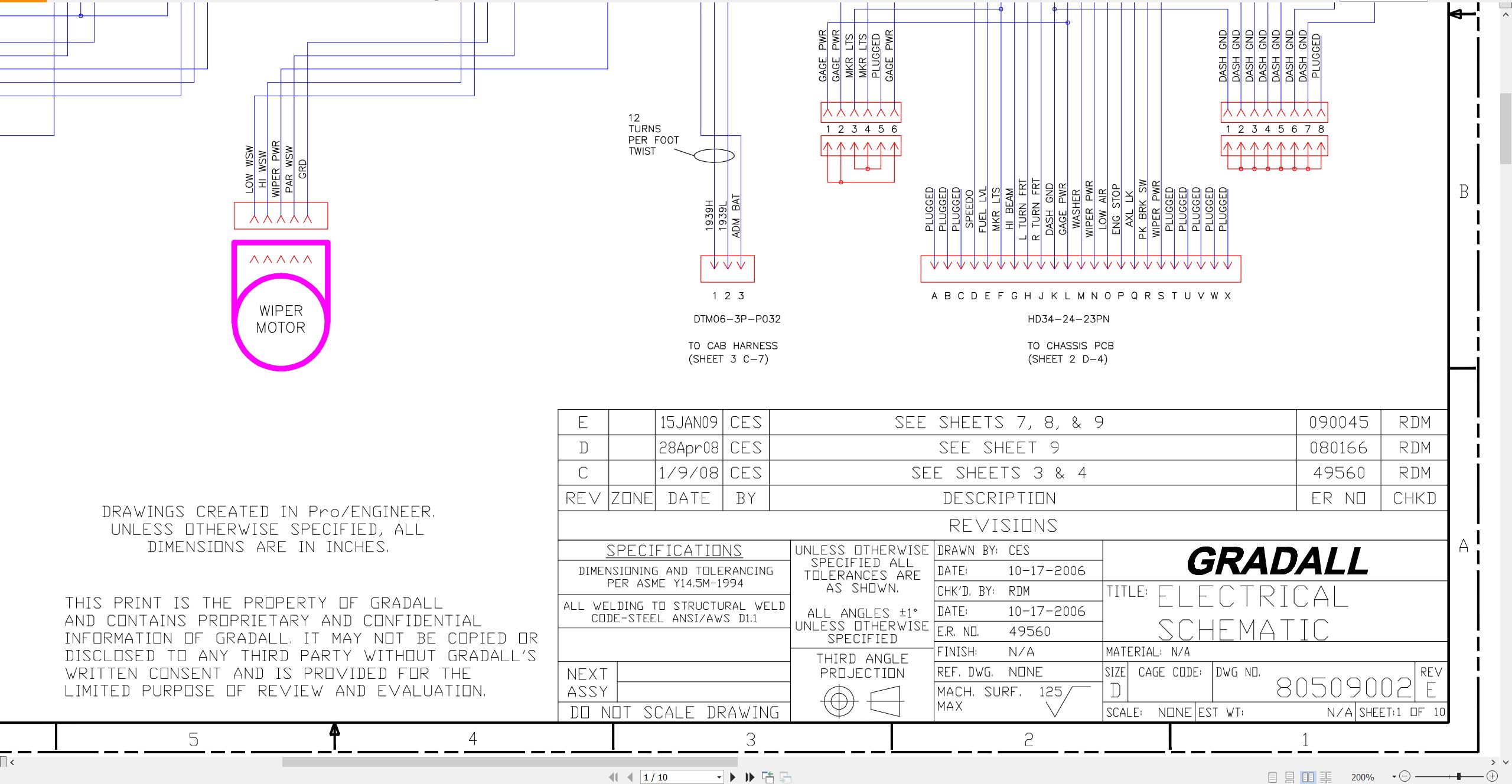Click drawing number 80509002
Screen dimensions: 1512x784
(1344, 688)
